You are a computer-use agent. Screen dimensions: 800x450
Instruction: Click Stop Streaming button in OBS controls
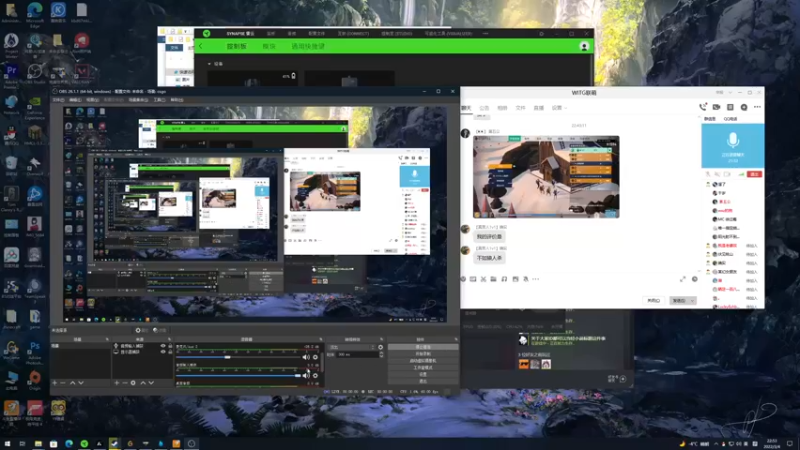[x=423, y=347]
